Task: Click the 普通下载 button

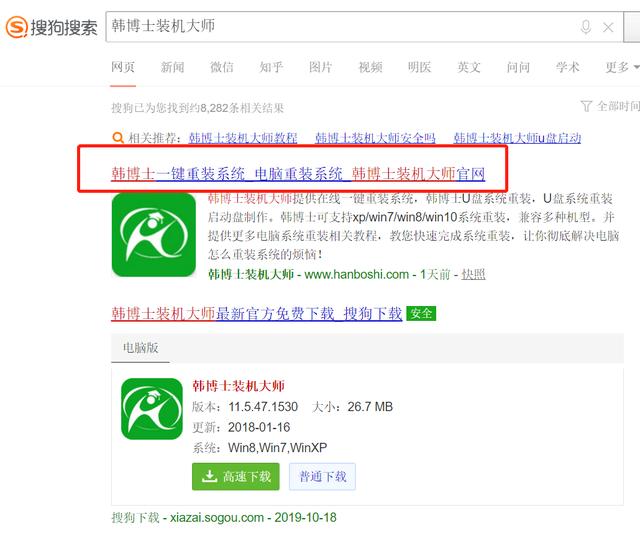Action: (322, 476)
